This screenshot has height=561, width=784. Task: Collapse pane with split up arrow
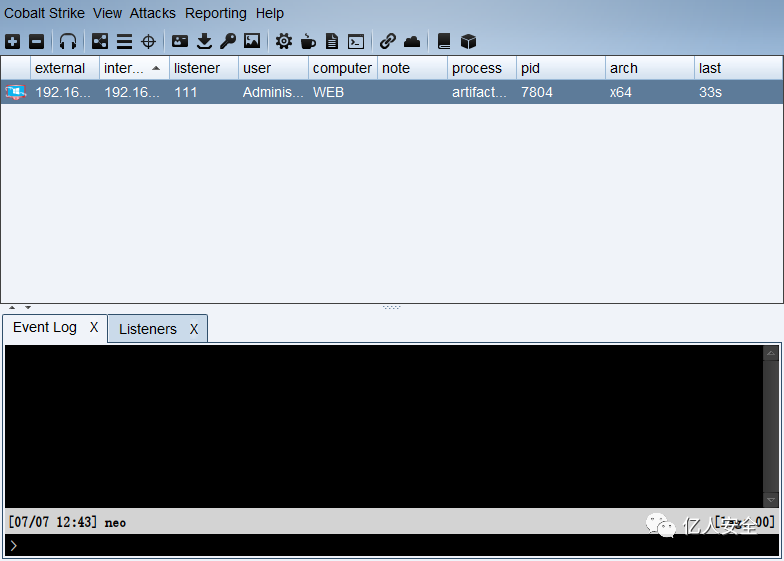12,307
